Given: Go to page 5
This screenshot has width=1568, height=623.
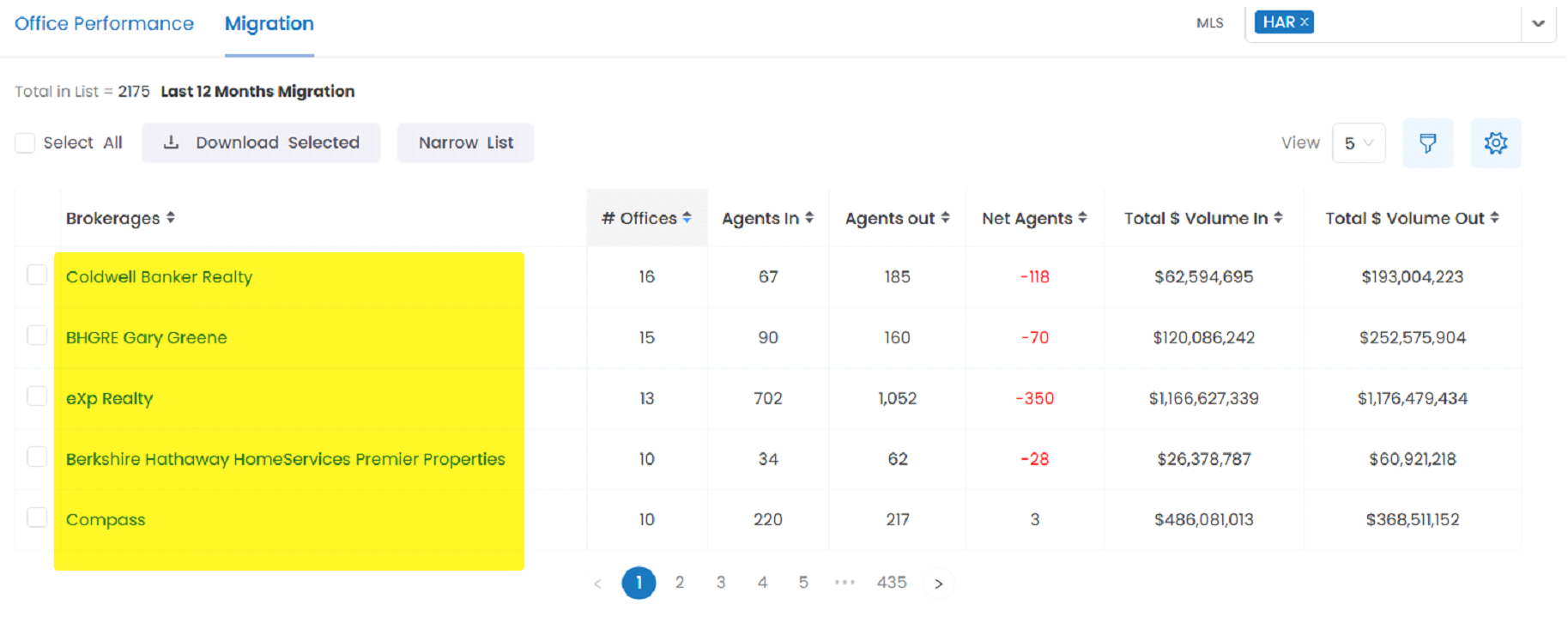Looking at the screenshot, I should click(x=803, y=583).
